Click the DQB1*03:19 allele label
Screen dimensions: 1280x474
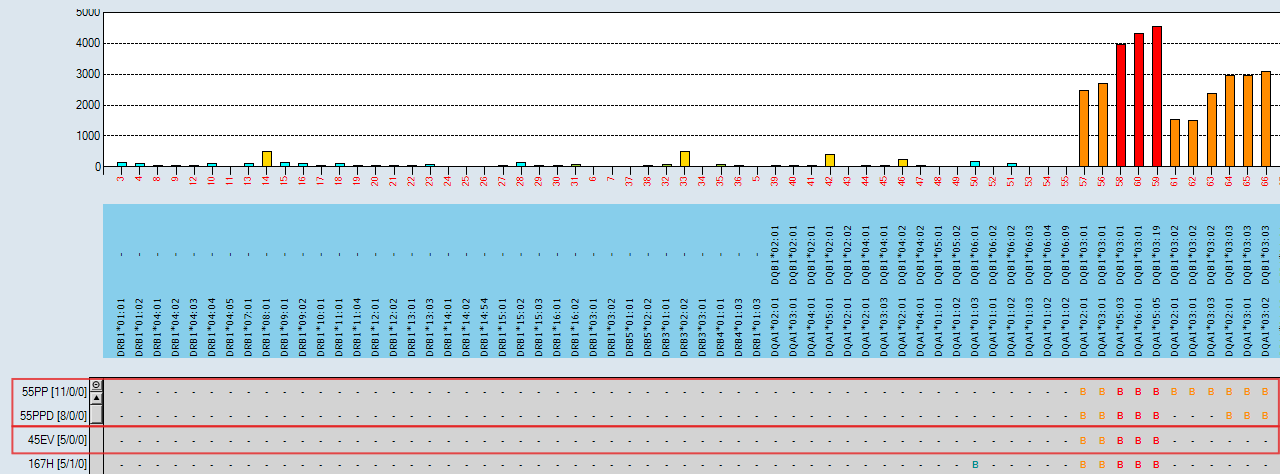click(x=1157, y=256)
